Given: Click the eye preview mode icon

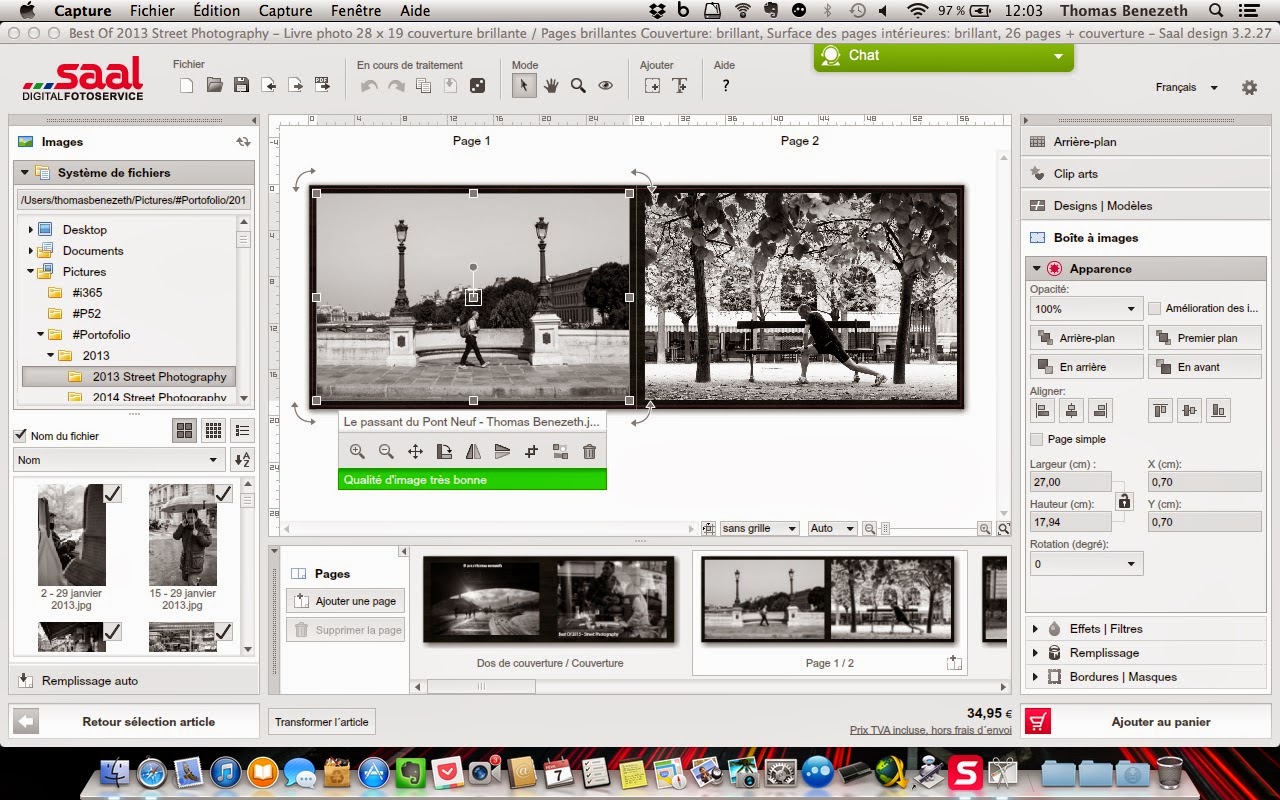Looking at the screenshot, I should coord(605,86).
